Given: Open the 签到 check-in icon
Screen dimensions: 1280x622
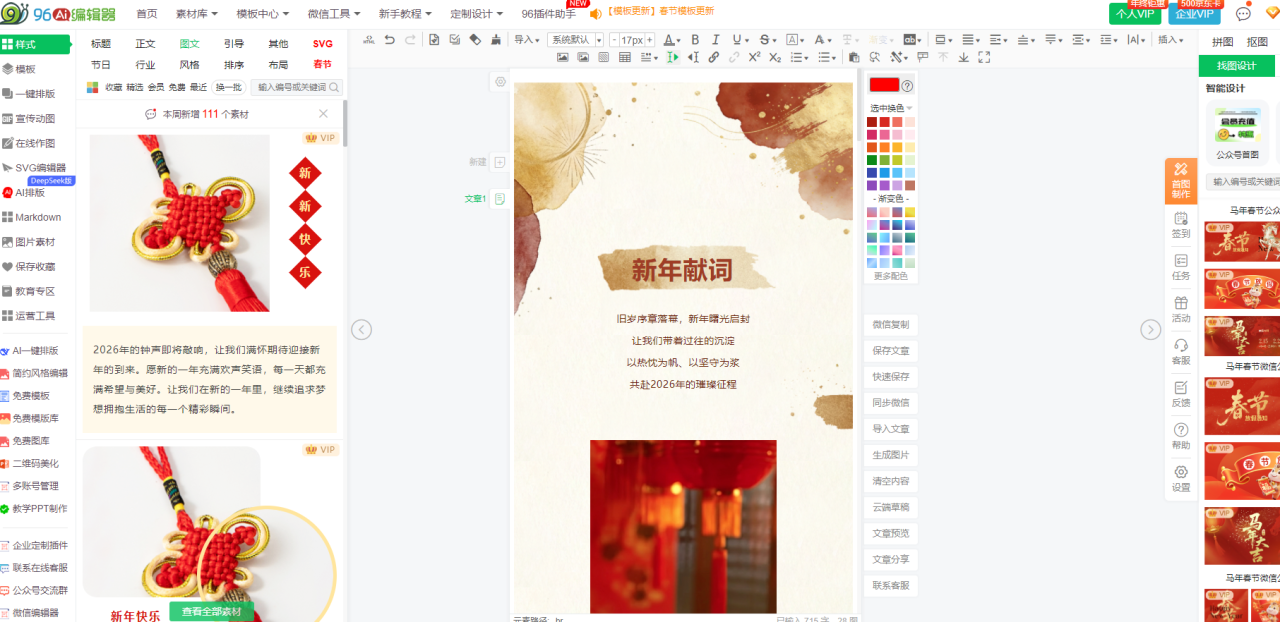Looking at the screenshot, I should (x=1181, y=225).
